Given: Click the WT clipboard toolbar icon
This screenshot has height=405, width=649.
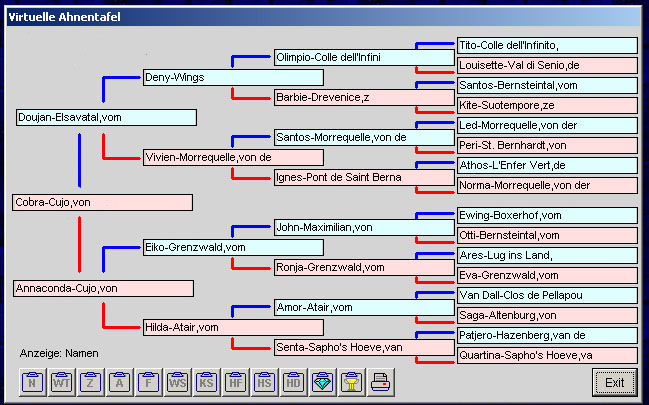Looking at the screenshot, I should (61, 382).
